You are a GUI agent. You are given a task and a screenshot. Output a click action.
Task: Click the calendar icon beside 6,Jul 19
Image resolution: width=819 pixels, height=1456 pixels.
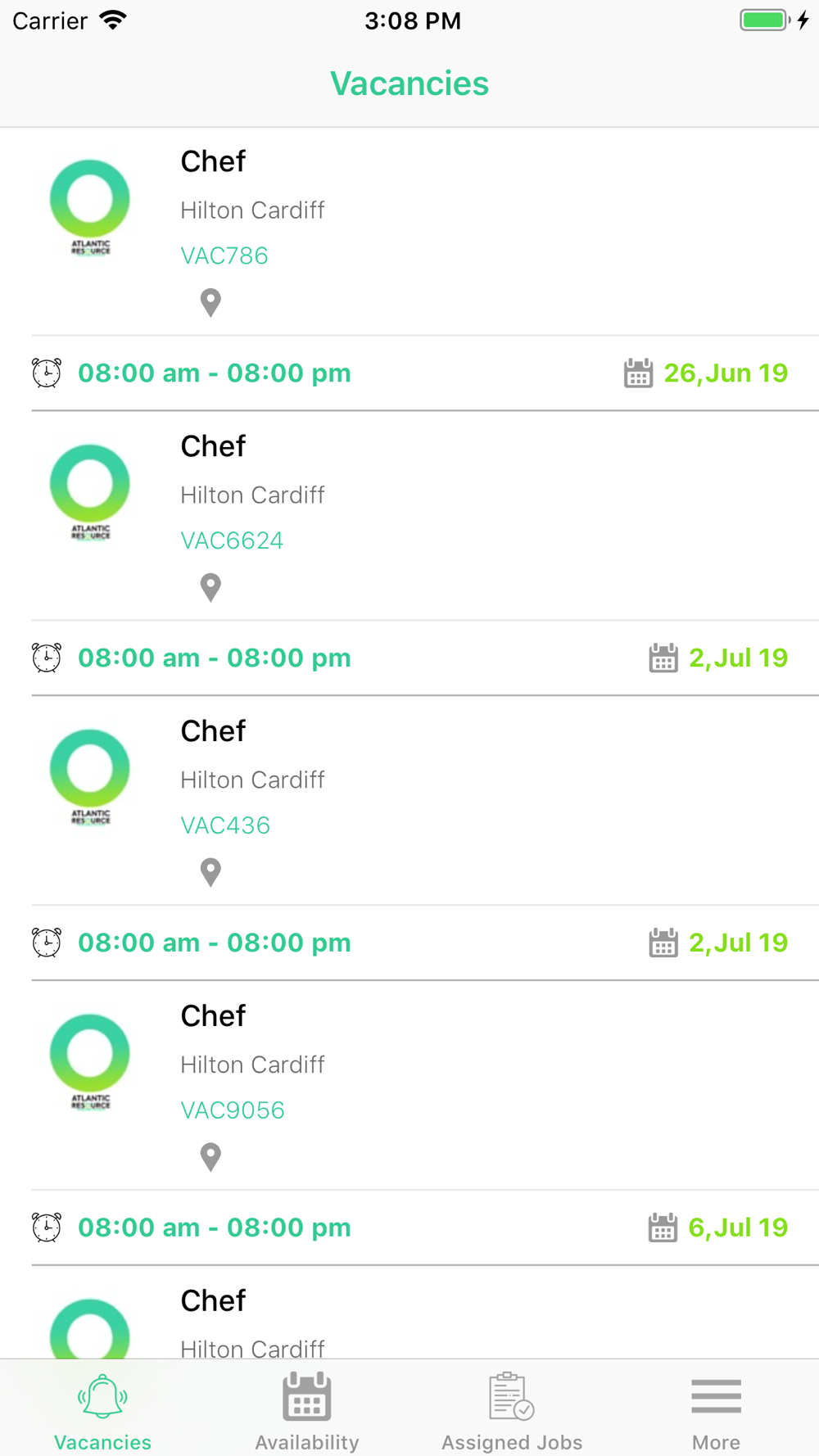tap(663, 1228)
